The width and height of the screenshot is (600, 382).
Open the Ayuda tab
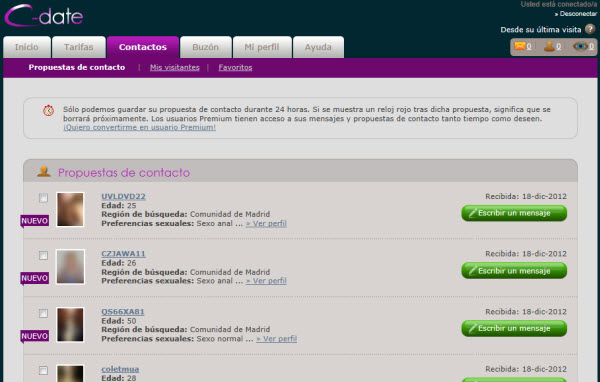coord(318,47)
